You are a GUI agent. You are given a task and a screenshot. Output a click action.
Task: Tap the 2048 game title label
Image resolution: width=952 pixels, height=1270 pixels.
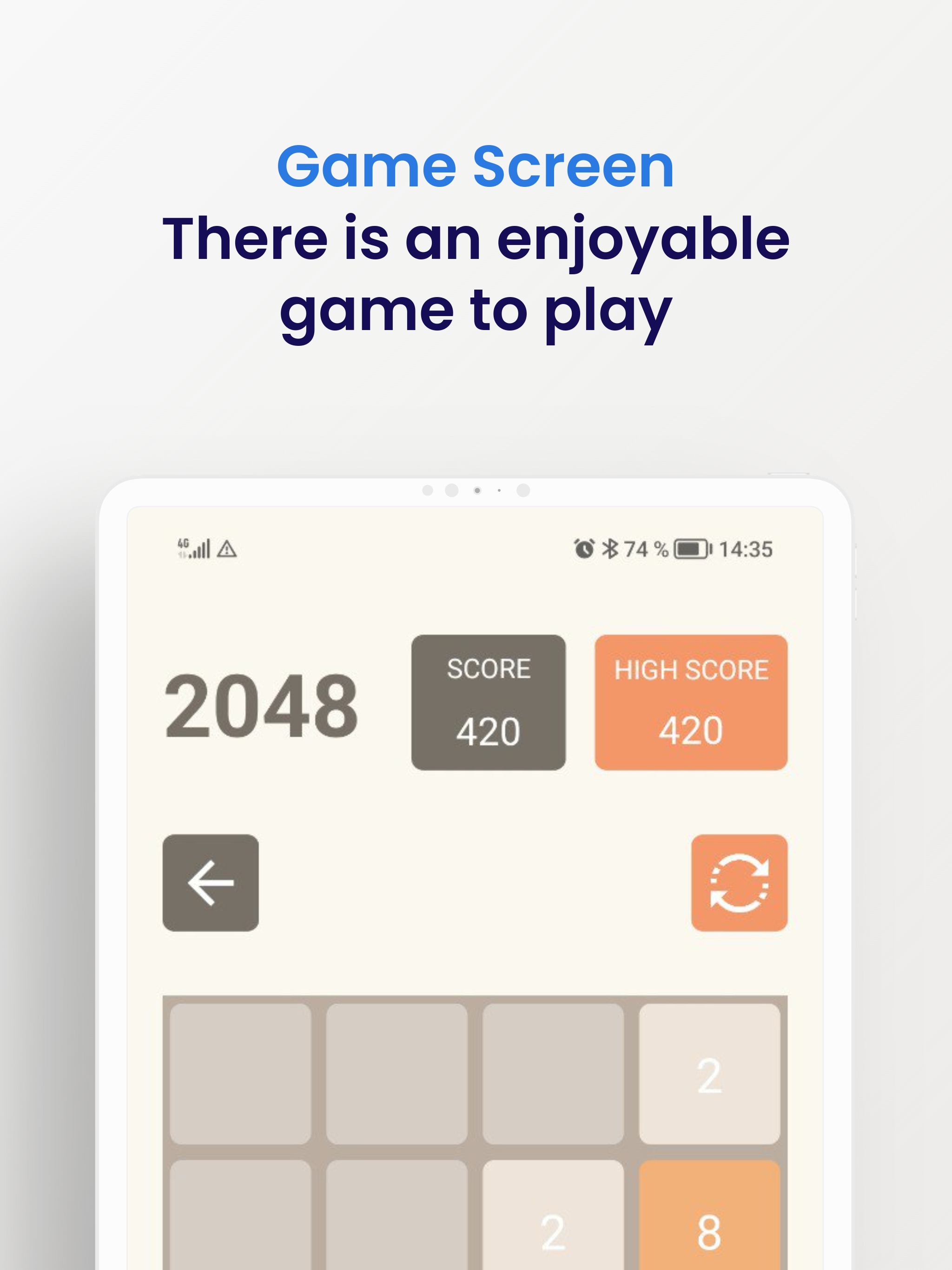240,700
